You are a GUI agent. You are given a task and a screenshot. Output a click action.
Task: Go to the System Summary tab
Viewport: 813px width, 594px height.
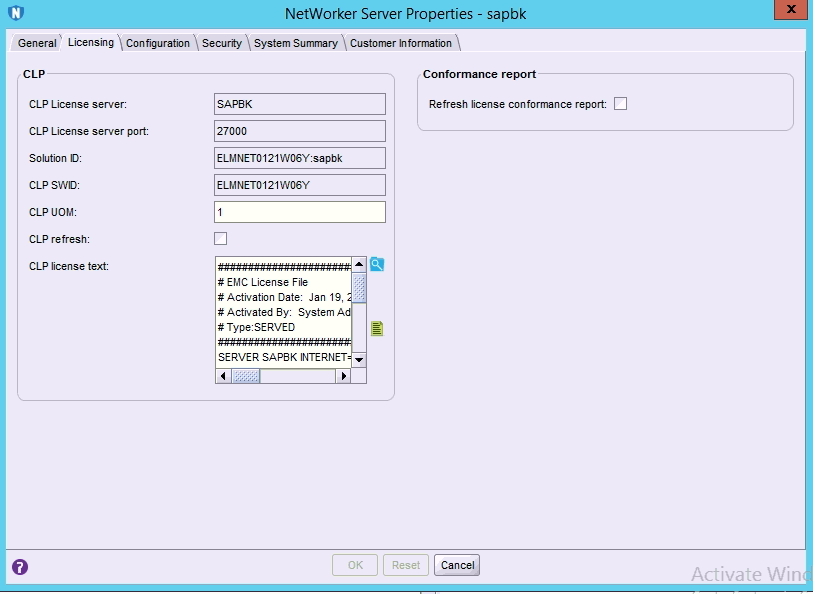[295, 43]
